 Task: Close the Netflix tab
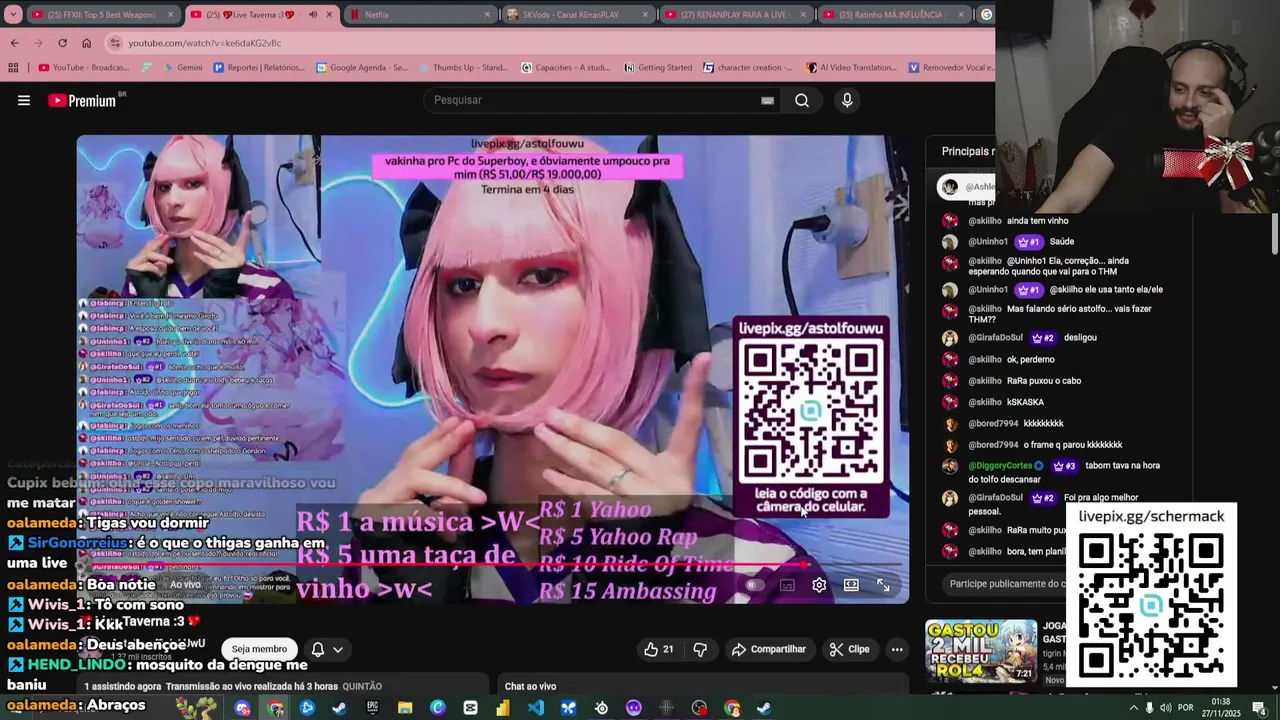(x=487, y=15)
